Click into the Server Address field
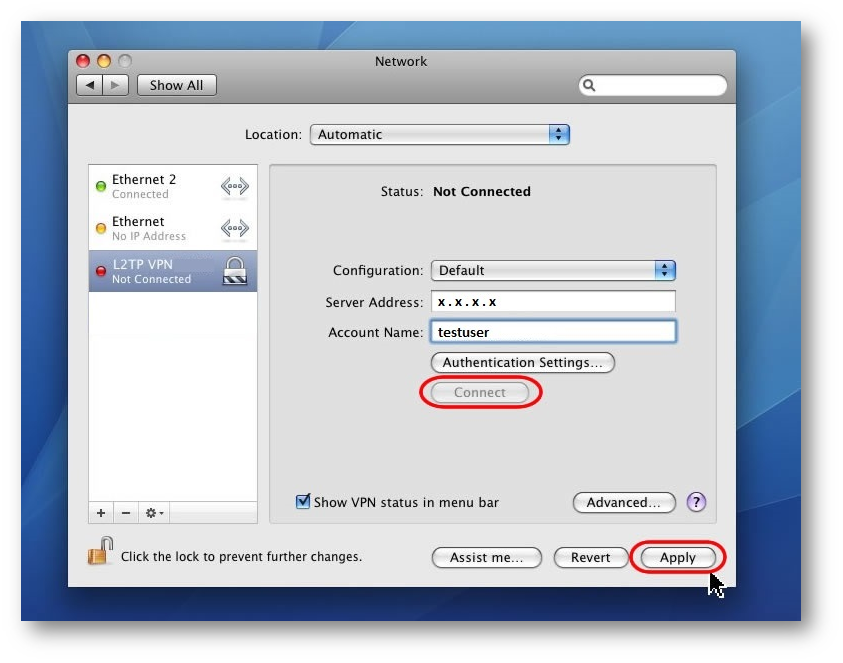 [x=553, y=302]
